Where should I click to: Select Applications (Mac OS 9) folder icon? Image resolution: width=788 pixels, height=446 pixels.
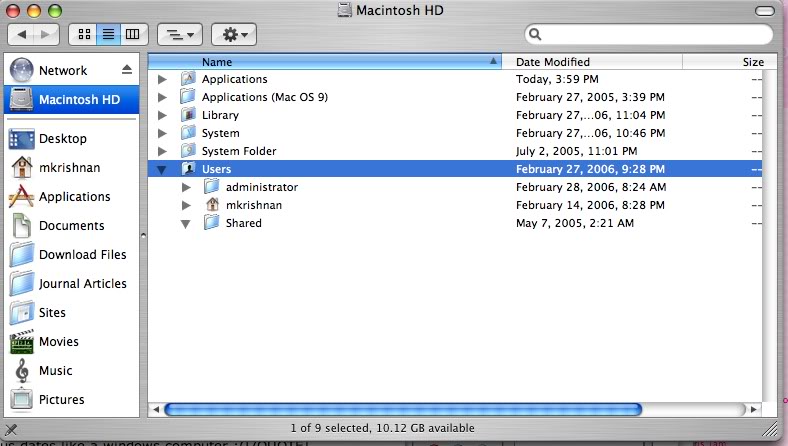[188, 97]
